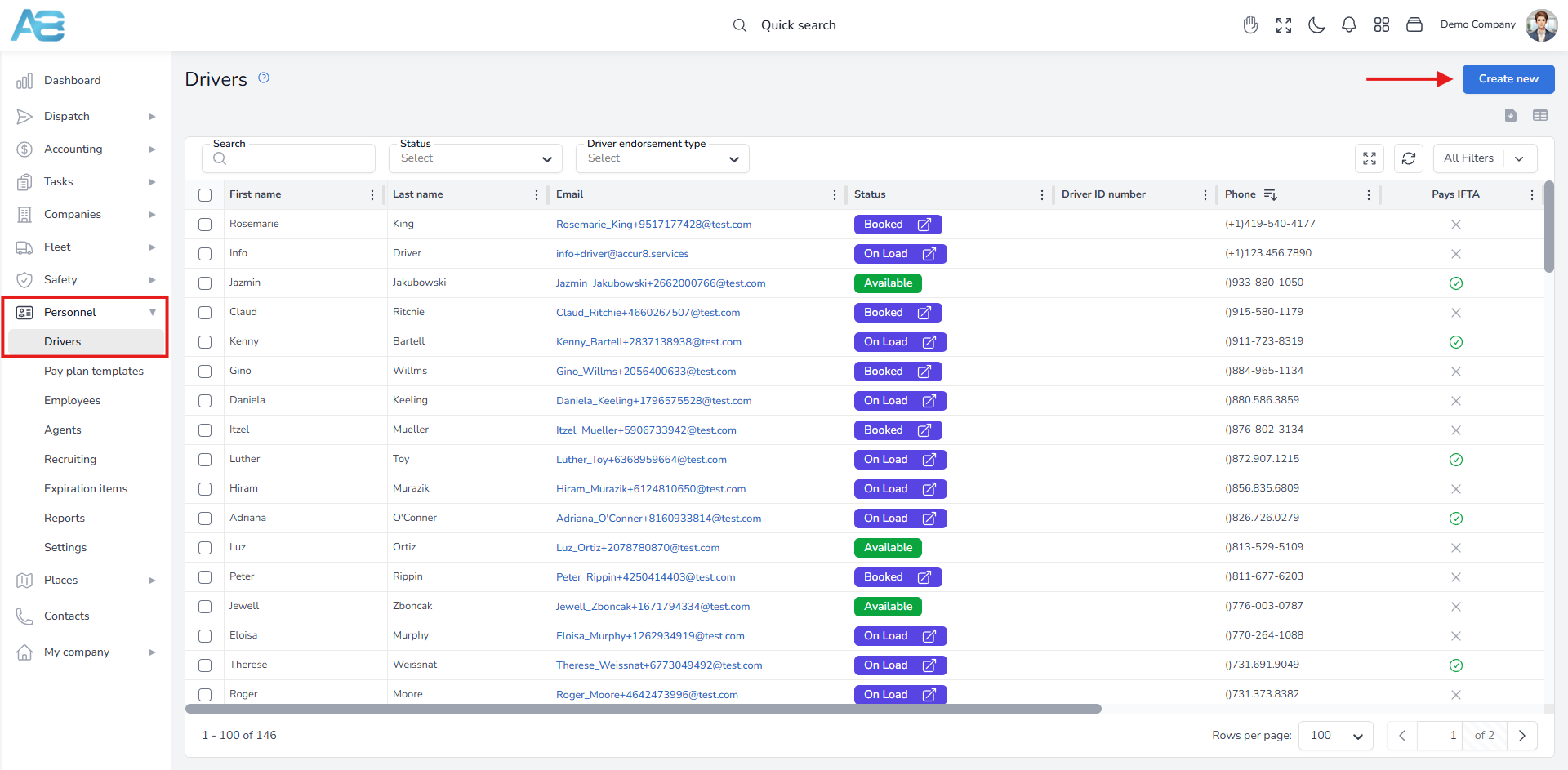This screenshot has width=1568, height=770.
Task: Open First name column options menu
Action: (x=372, y=195)
